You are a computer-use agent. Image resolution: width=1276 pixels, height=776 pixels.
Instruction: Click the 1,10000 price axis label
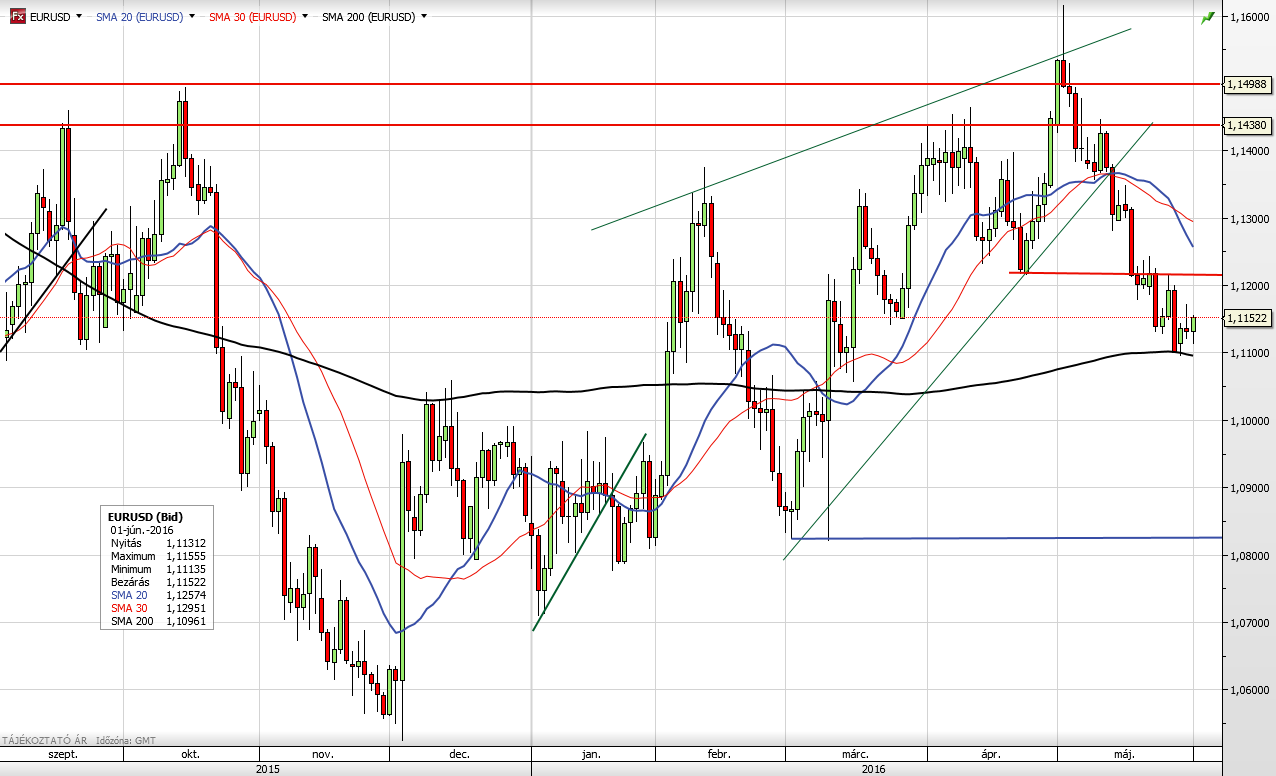(1251, 421)
